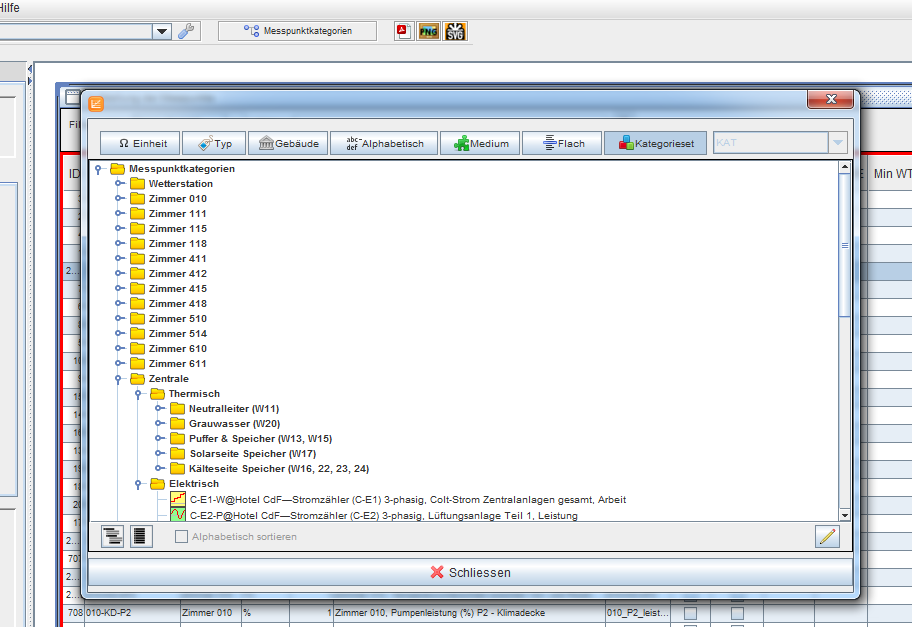Expand the Zimmer 010 node
The width and height of the screenshot is (912, 627).
(x=119, y=198)
